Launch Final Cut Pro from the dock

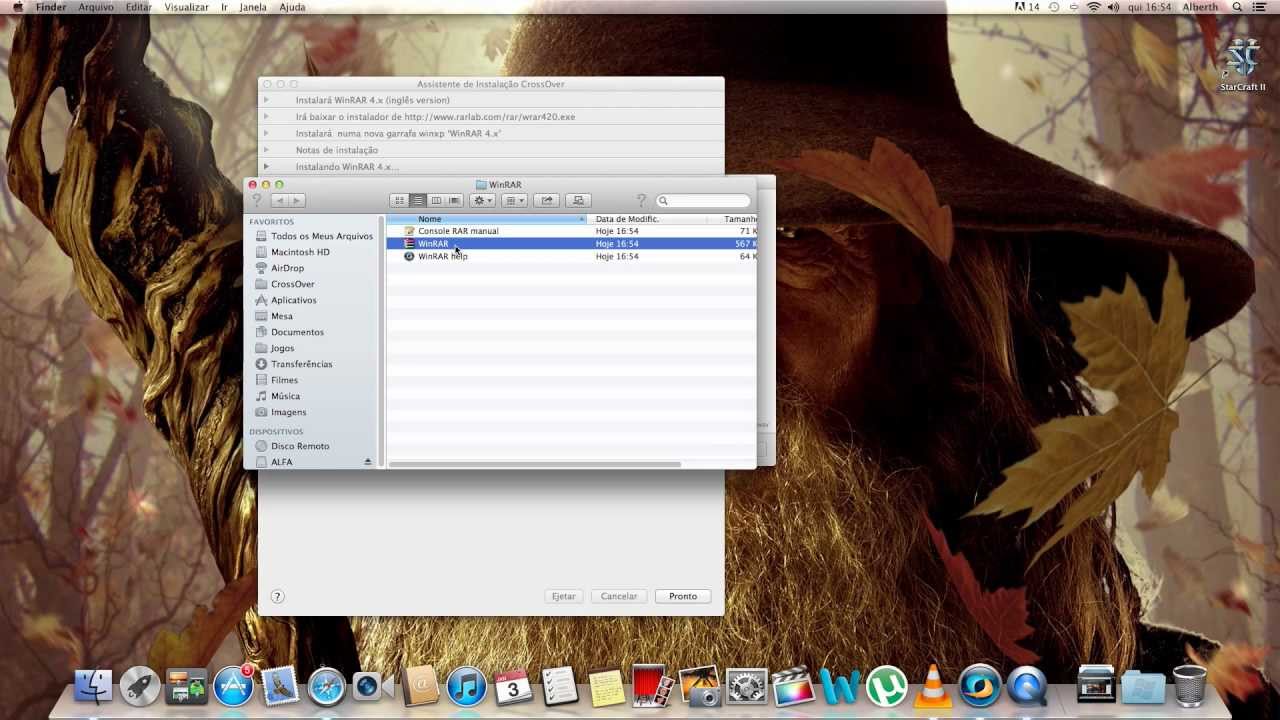pos(793,687)
